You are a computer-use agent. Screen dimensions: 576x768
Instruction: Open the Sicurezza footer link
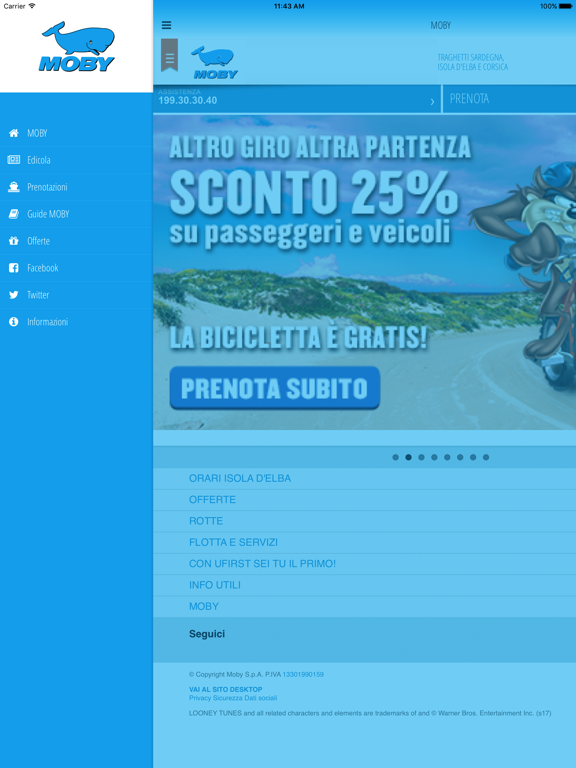(228, 698)
